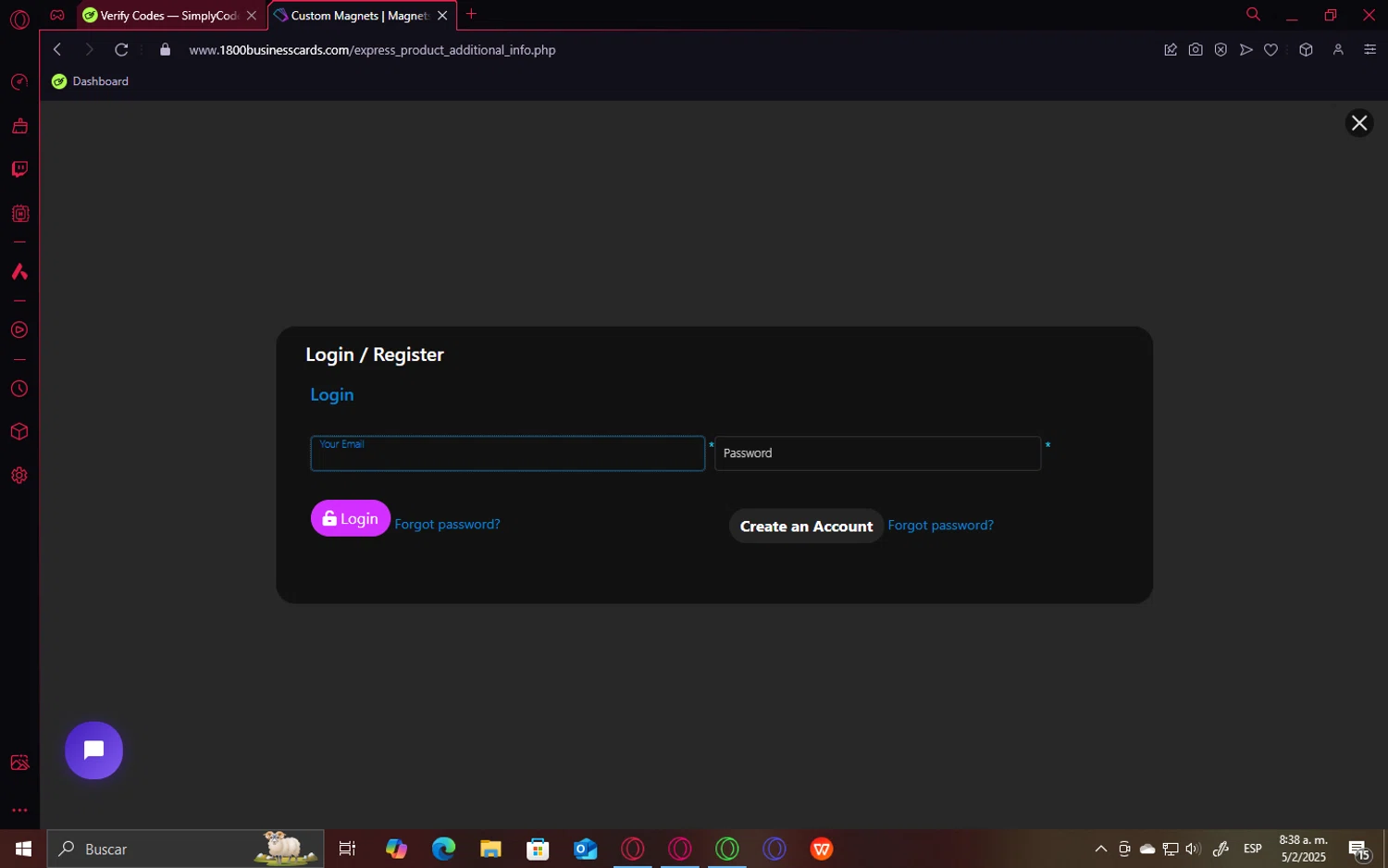Viewport: 1388px width, 868px height.
Task: Click the ad blocker shield icon
Action: tap(1221, 50)
